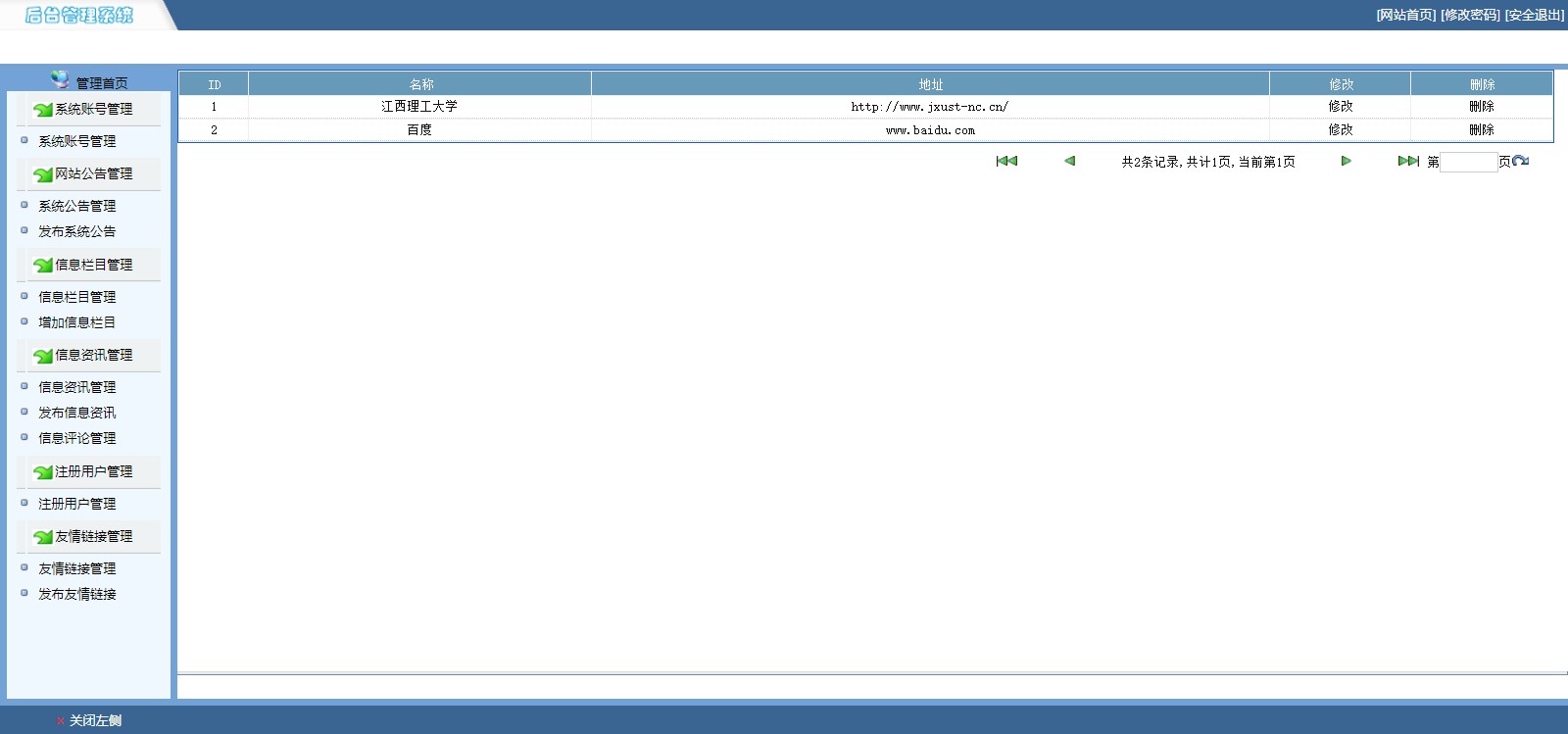Click the 安全退出 logout link
The height and width of the screenshot is (734, 1568).
coord(1534,15)
